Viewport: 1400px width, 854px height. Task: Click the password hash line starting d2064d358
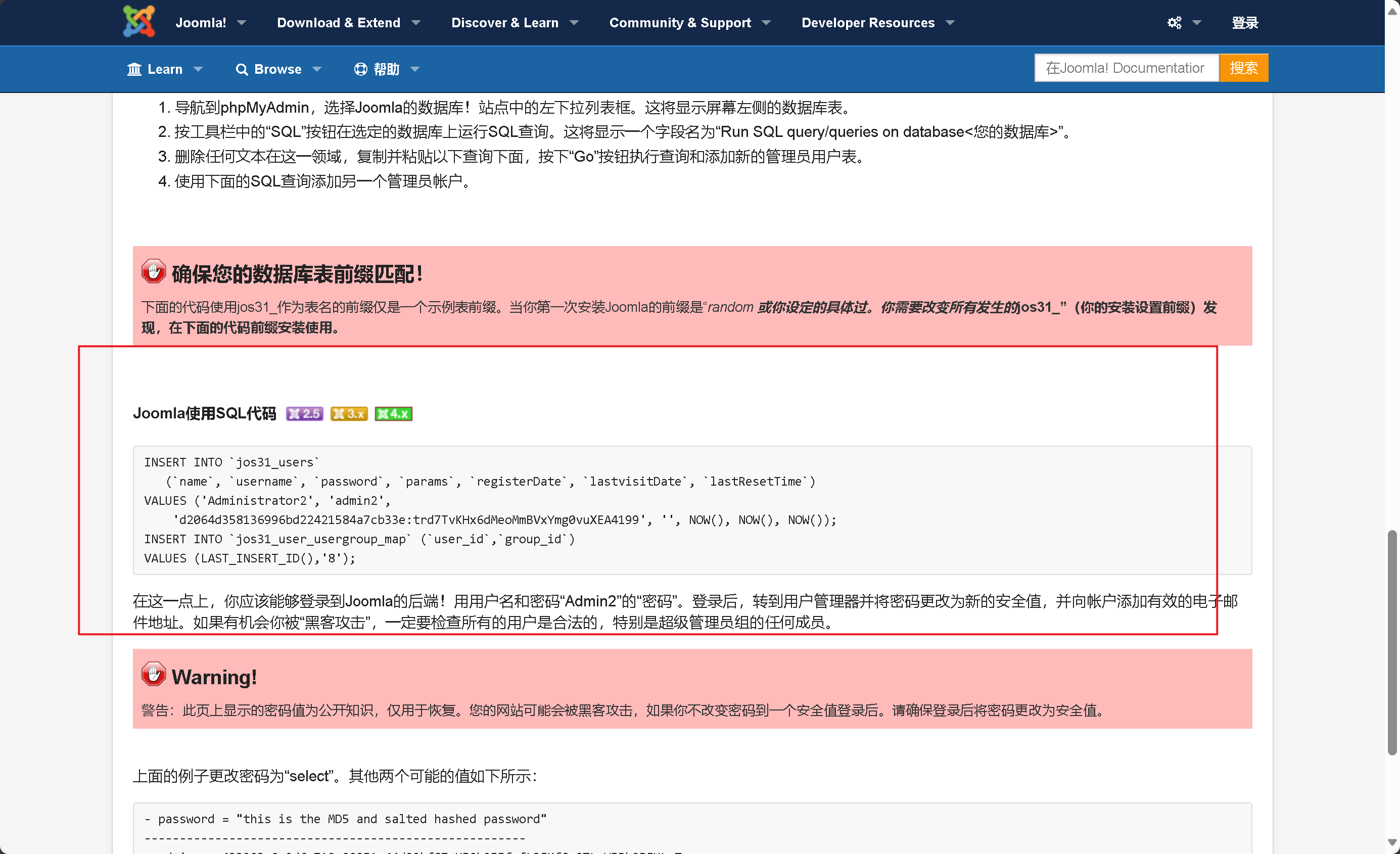(505, 520)
